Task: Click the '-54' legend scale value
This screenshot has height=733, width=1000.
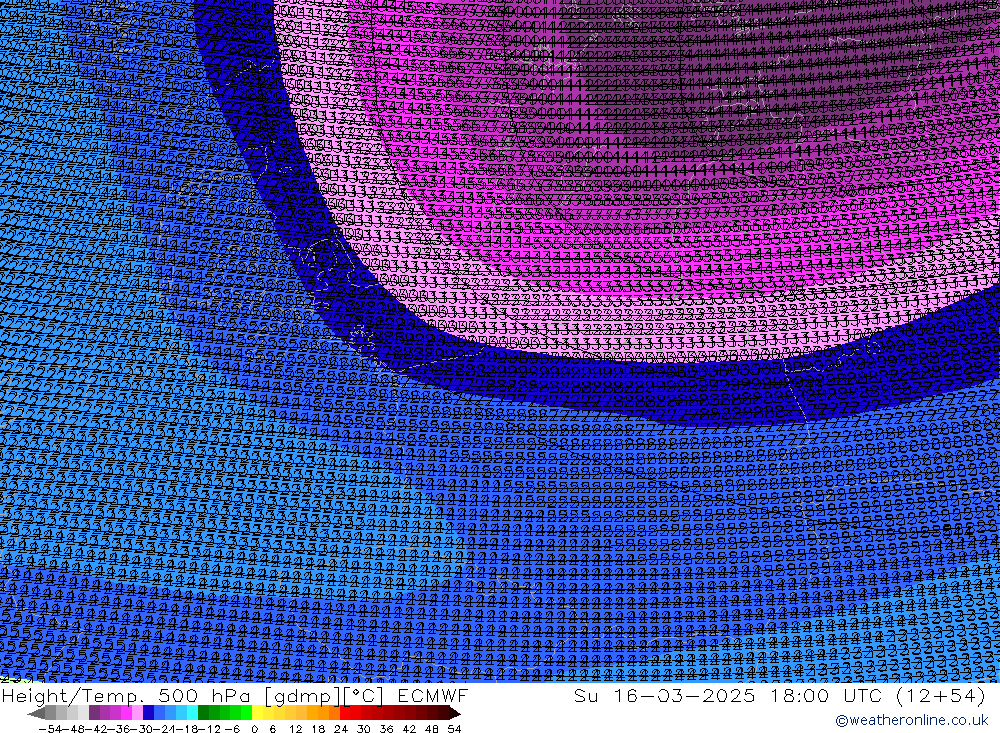Action: click(x=50, y=729)
